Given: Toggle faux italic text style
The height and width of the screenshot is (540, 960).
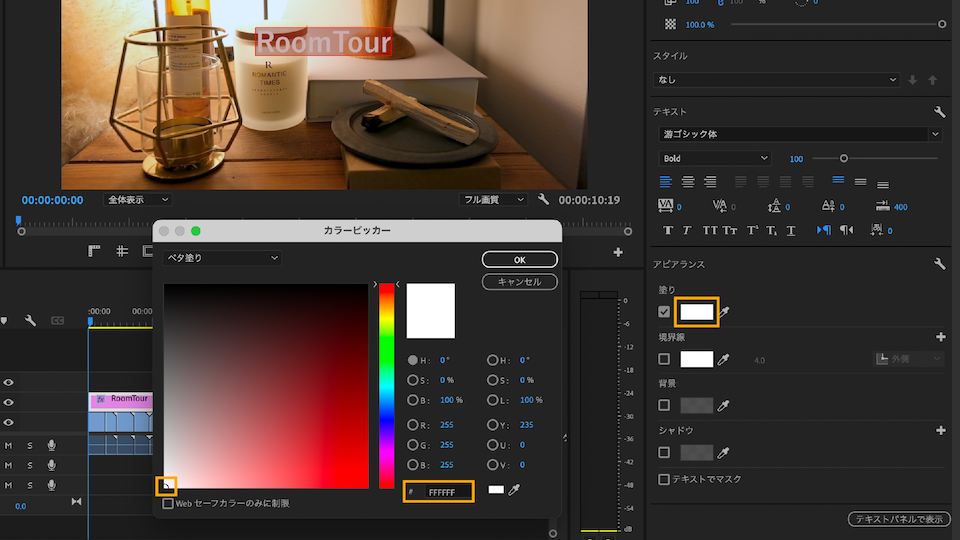Looking at the screenshot, I should coord(686,230).
